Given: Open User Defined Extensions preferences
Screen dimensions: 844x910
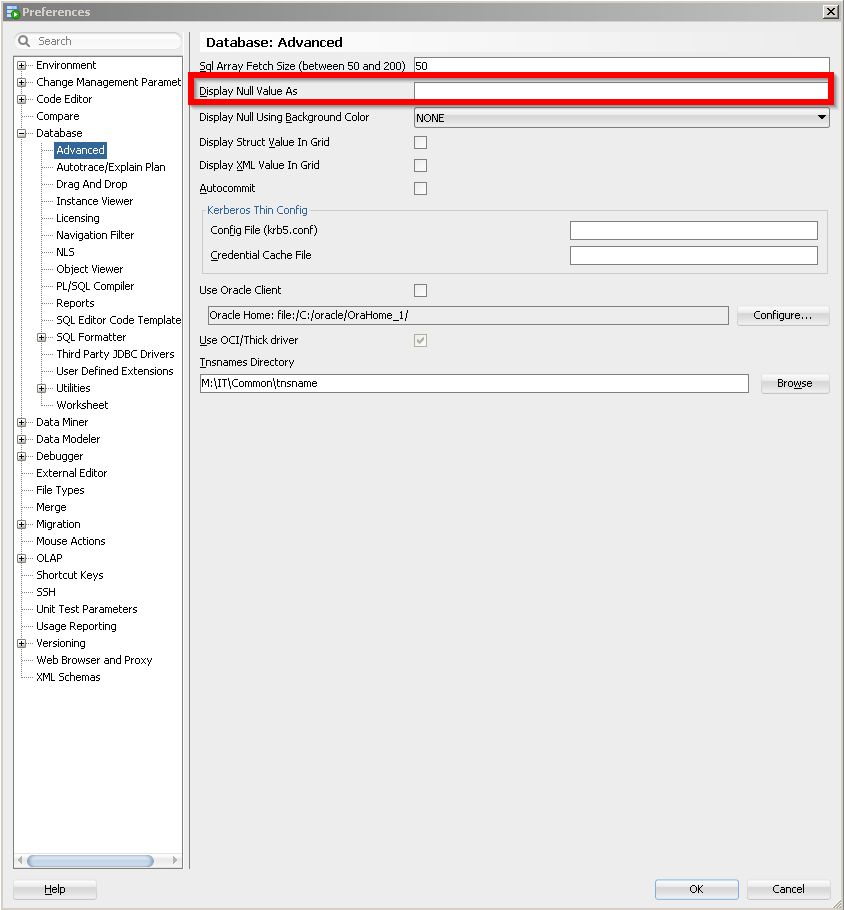Looking at the screenshot, I should coord(114,371).
